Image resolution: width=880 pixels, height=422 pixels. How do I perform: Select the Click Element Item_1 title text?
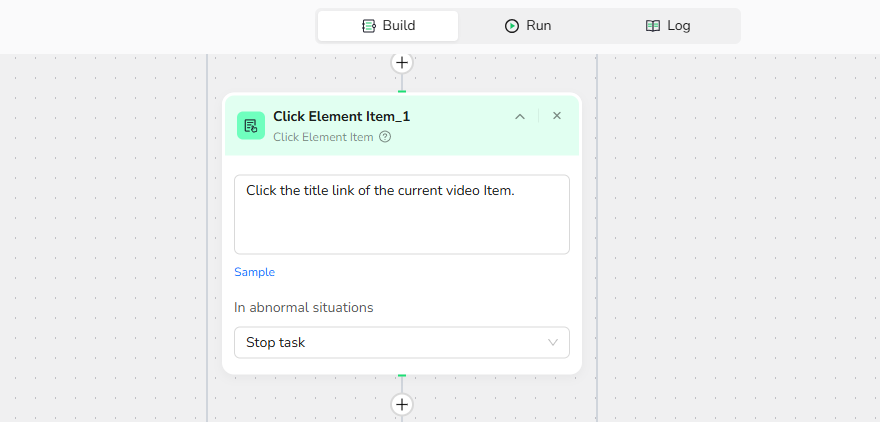click(341, 116)
